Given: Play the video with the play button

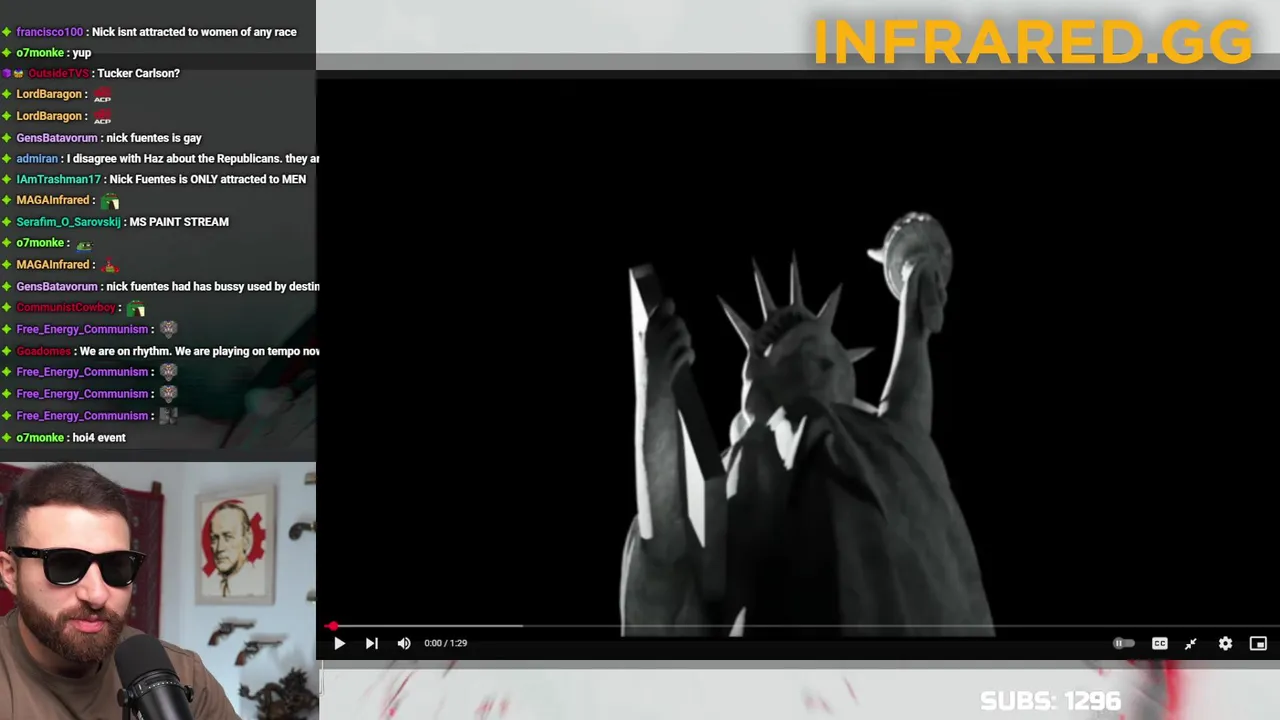Looking at the screenshot, I should click(339, 643).
